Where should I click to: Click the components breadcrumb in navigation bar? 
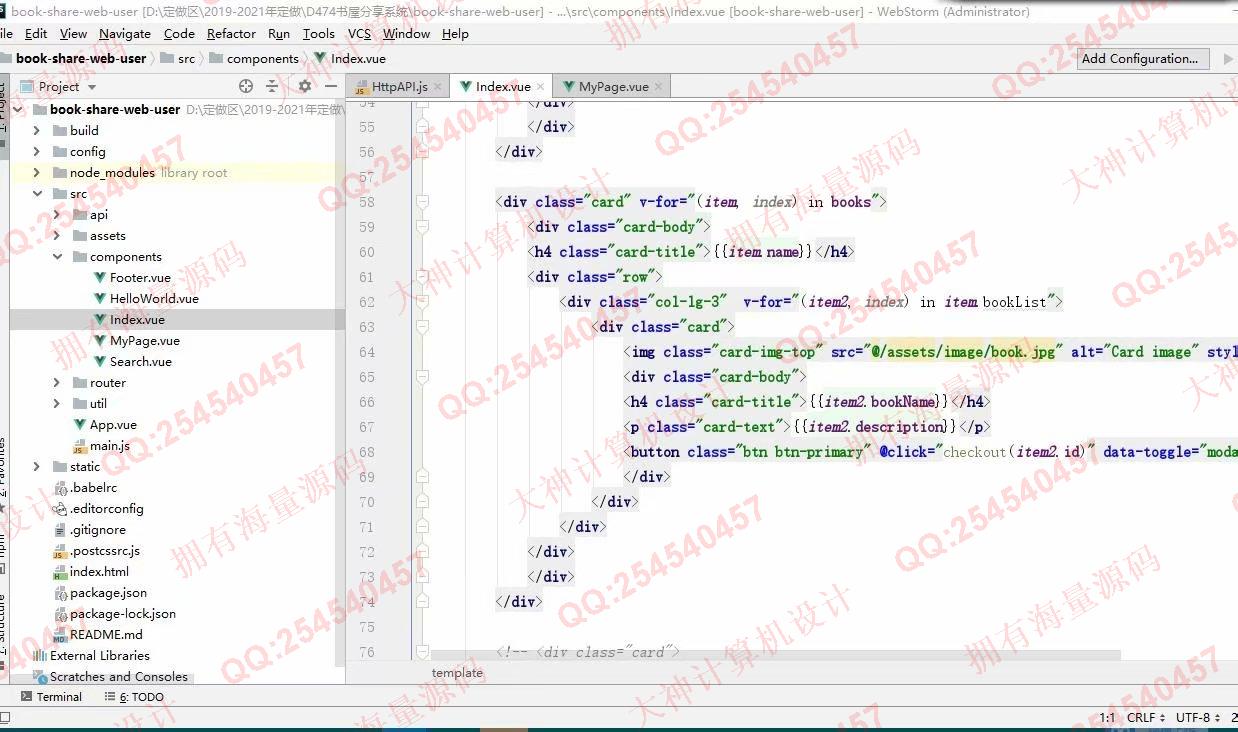(x=254, y=59)
